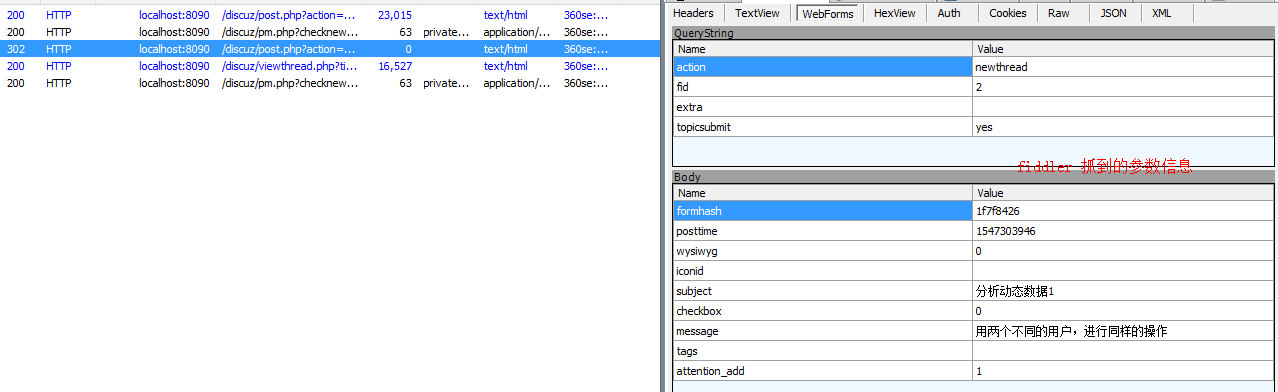Click the yes value of topicsubmit
This screenshot has width=1278, height=392.
[x=1124, y=127]
